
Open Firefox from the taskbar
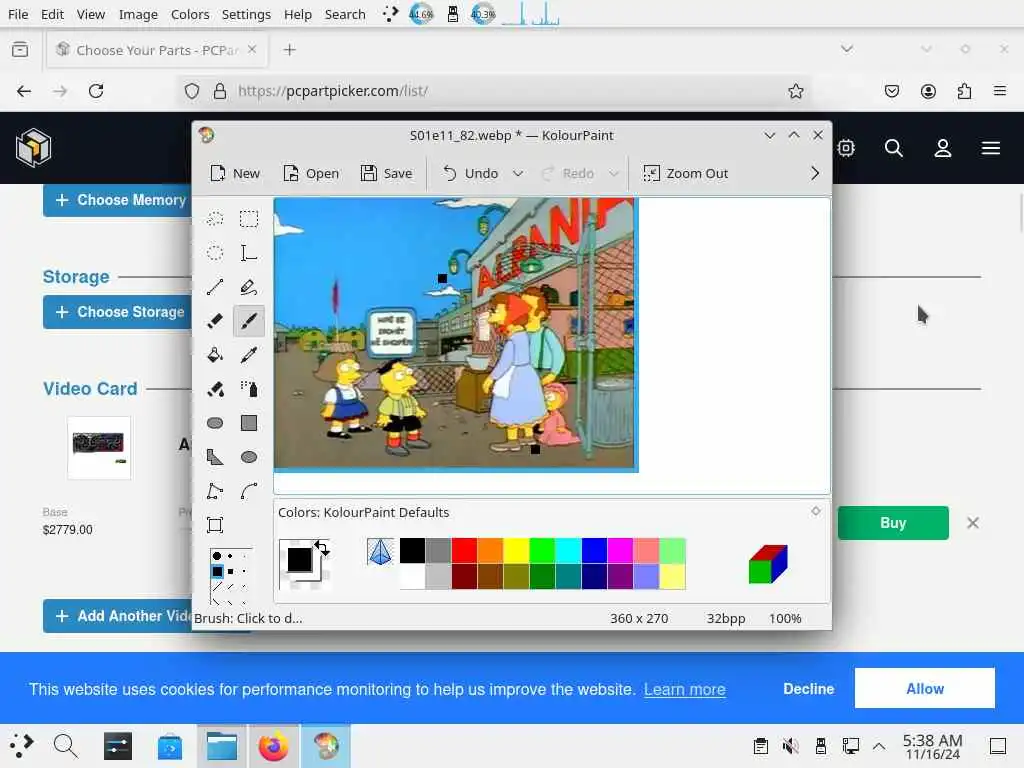tap(274, 746)
